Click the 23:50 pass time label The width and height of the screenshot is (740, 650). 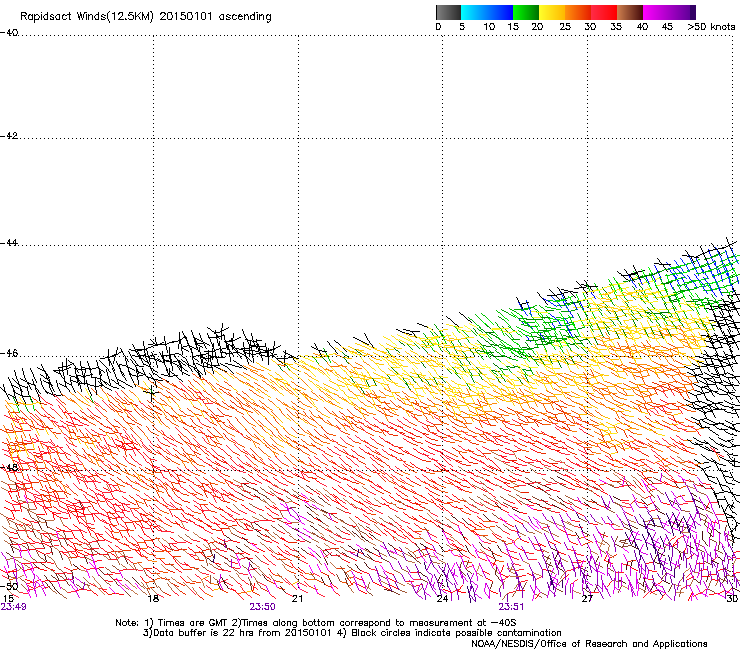point(262,607)
